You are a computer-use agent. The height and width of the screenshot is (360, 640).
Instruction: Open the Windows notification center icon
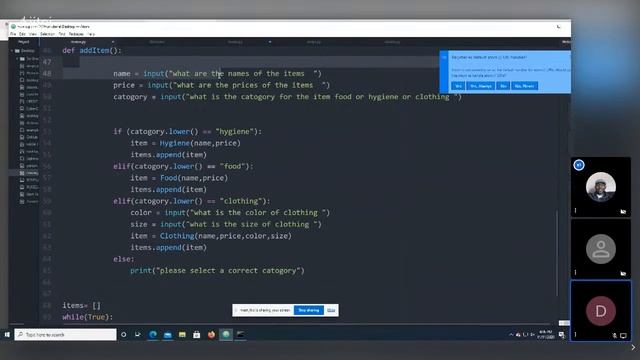click(x=562, y=335)
